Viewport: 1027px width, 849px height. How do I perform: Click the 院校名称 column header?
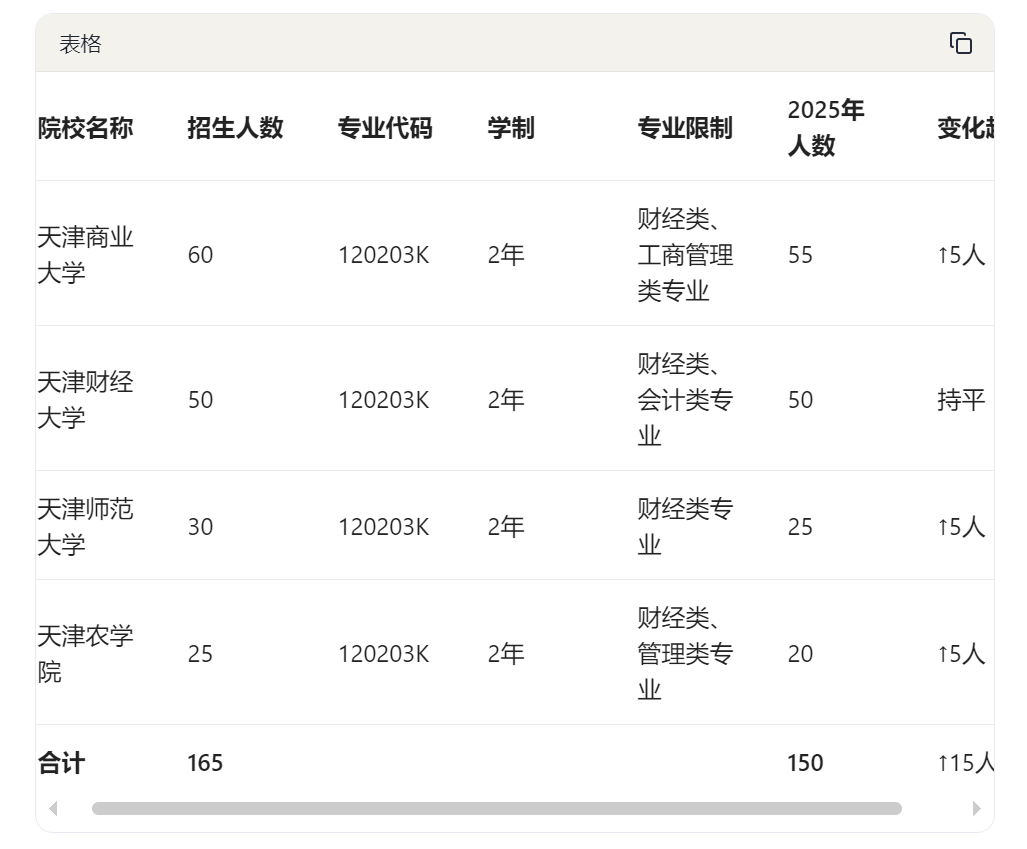(x=85, y=128)
